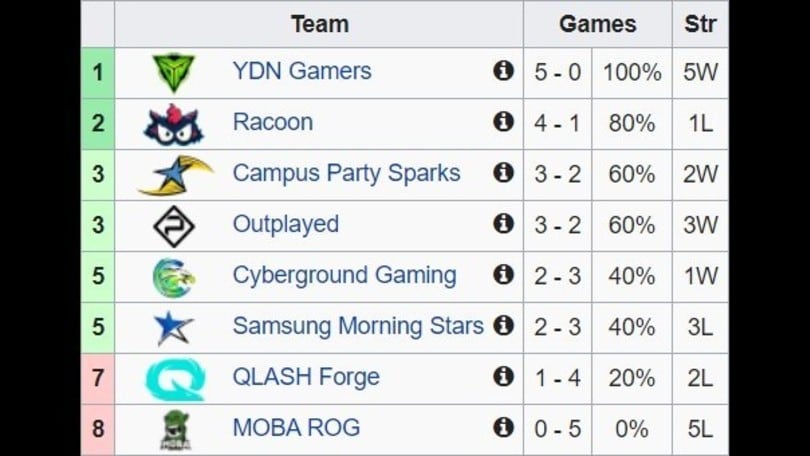Image resolution: width=810 pixels, height=456 pixels.
Task: Click the Racoon team mascot logo
Action: pyautogui.click(x=174, y=124)
